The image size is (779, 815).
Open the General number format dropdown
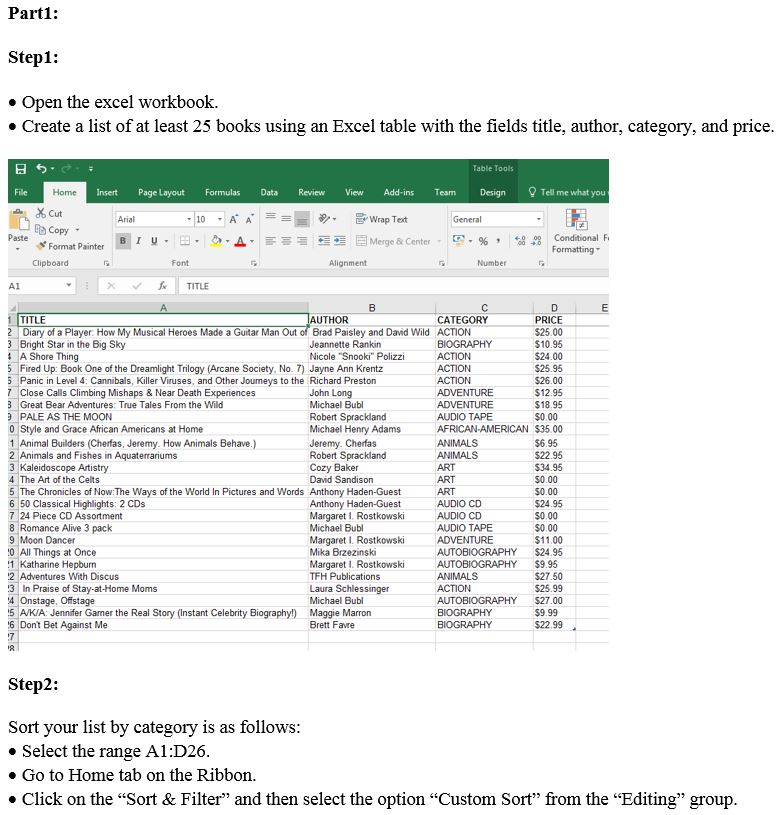point(539,219)
